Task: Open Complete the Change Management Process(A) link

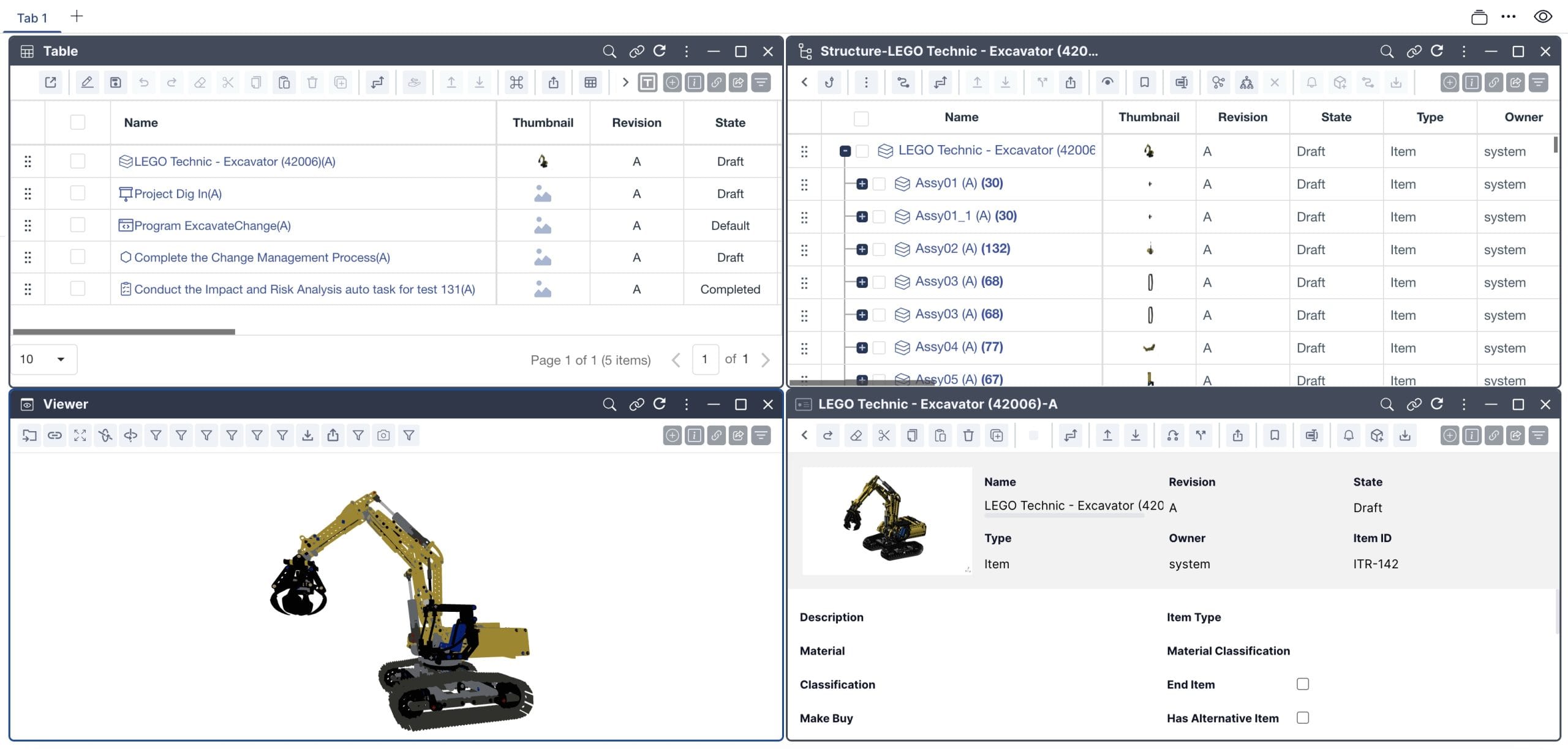Action: [262, 257]
